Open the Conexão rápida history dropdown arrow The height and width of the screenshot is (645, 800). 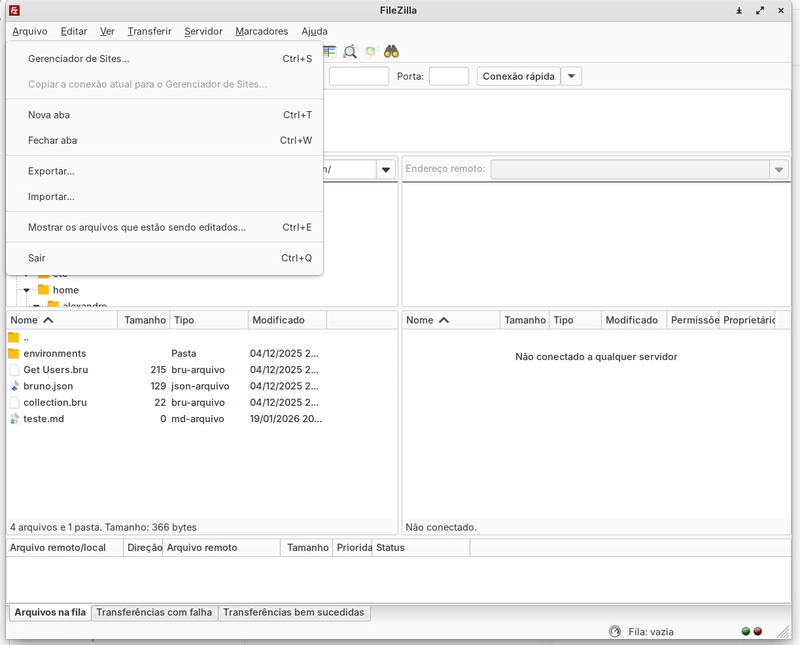click(571, 76)
